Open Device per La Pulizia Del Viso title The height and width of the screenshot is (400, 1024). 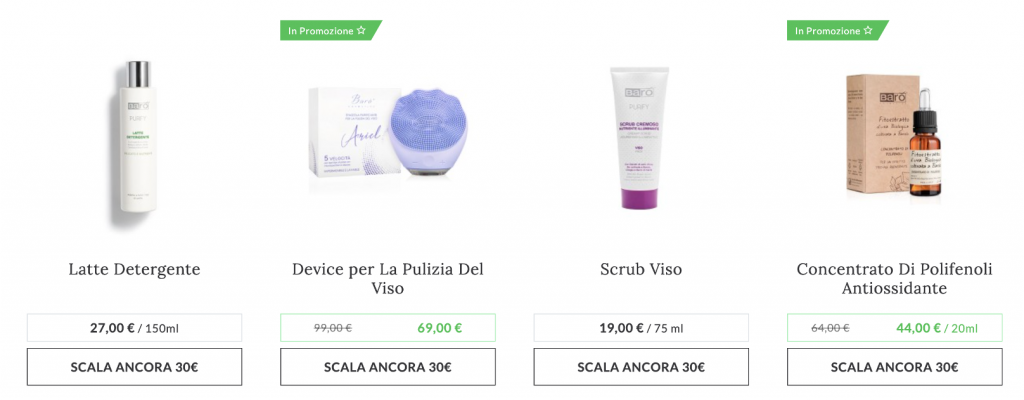coord(388,278)
